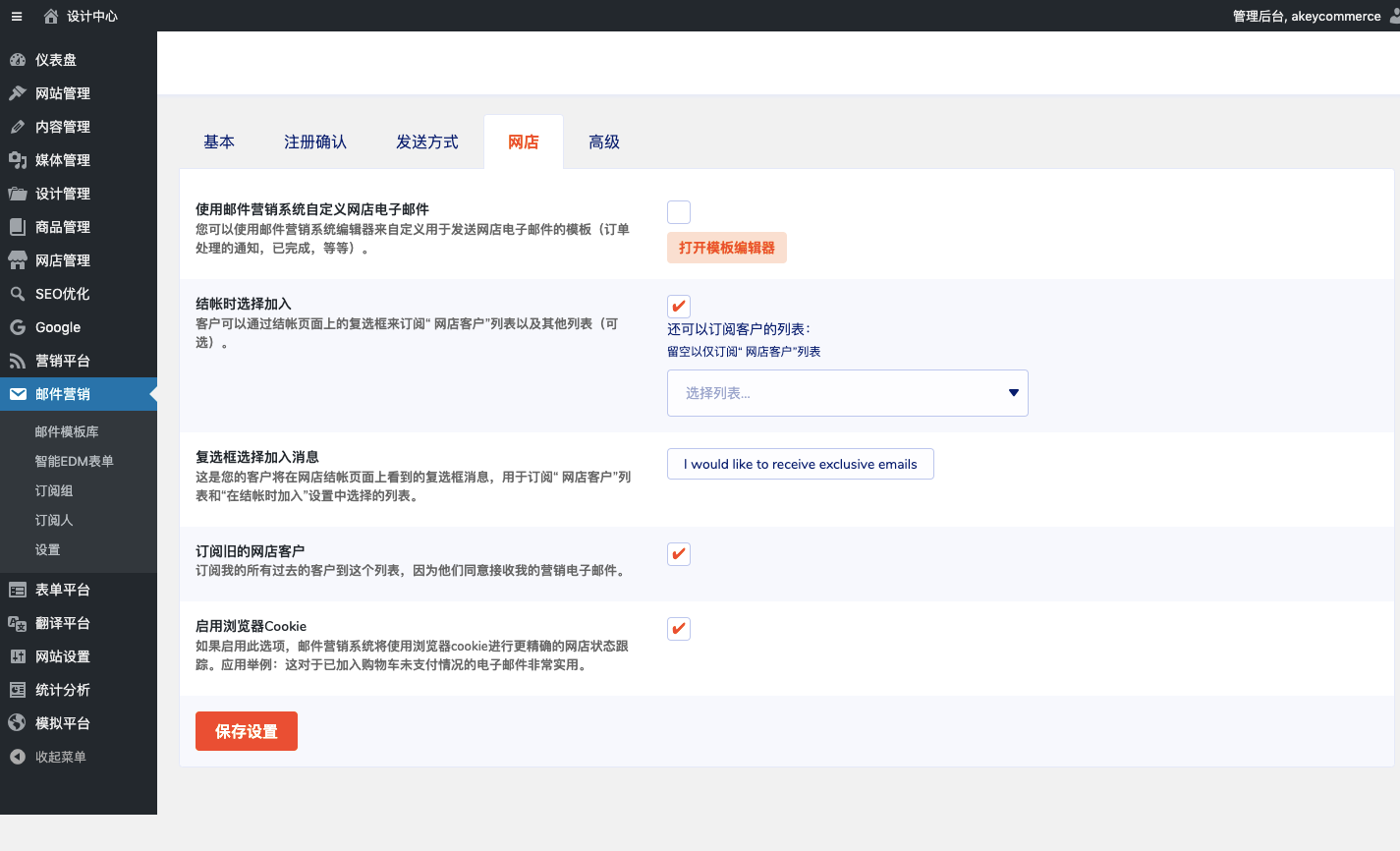
Task: Open the 仪表盘 menu label
Action: [x=56, y=60]
